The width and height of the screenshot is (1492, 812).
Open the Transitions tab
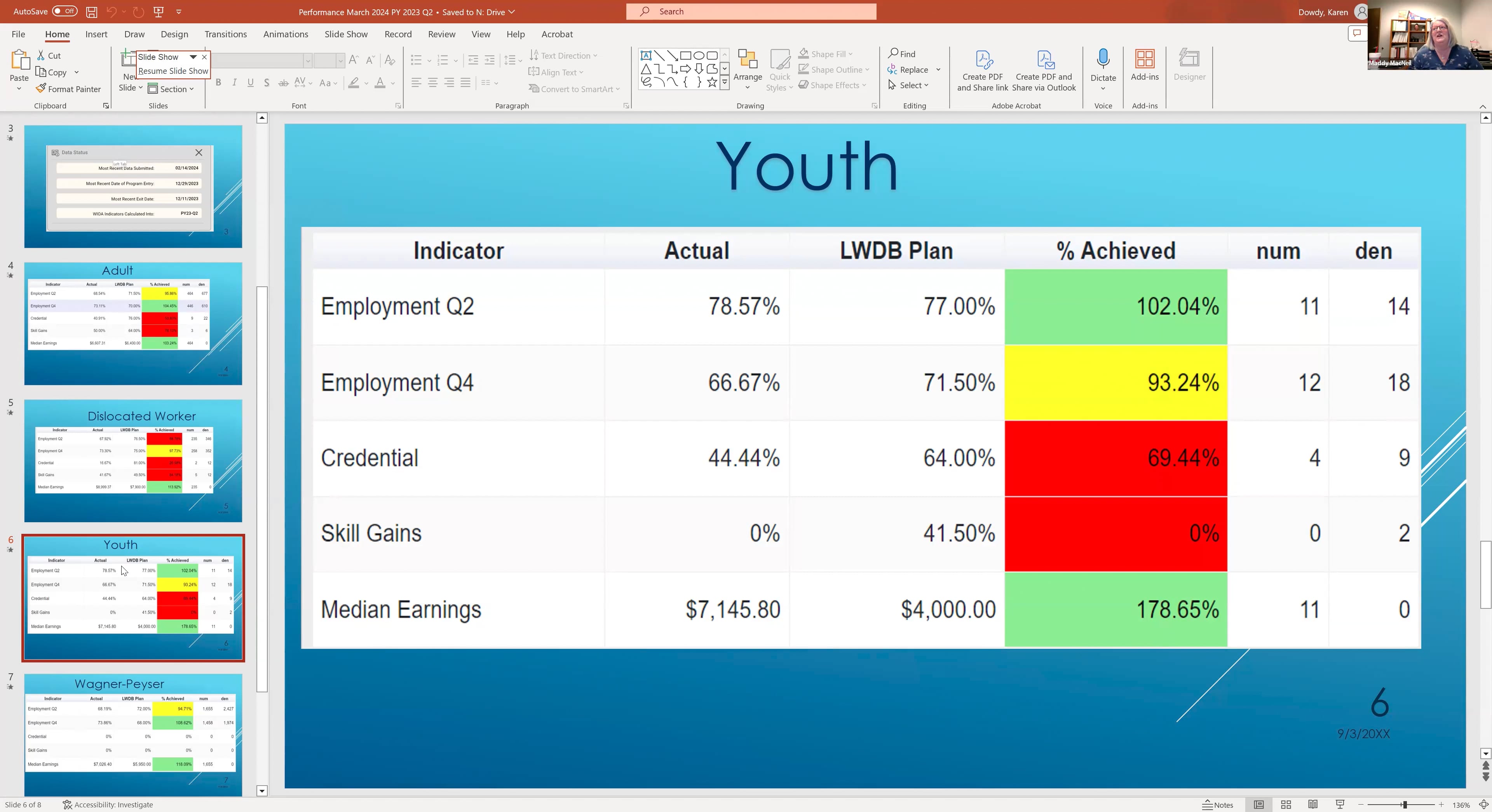point(225,34)
